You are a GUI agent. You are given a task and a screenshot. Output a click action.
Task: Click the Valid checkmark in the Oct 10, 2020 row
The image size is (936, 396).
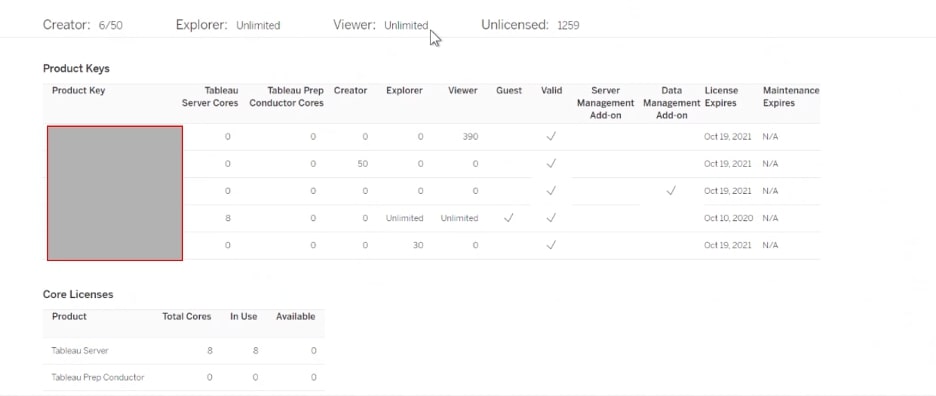[551, 218]
